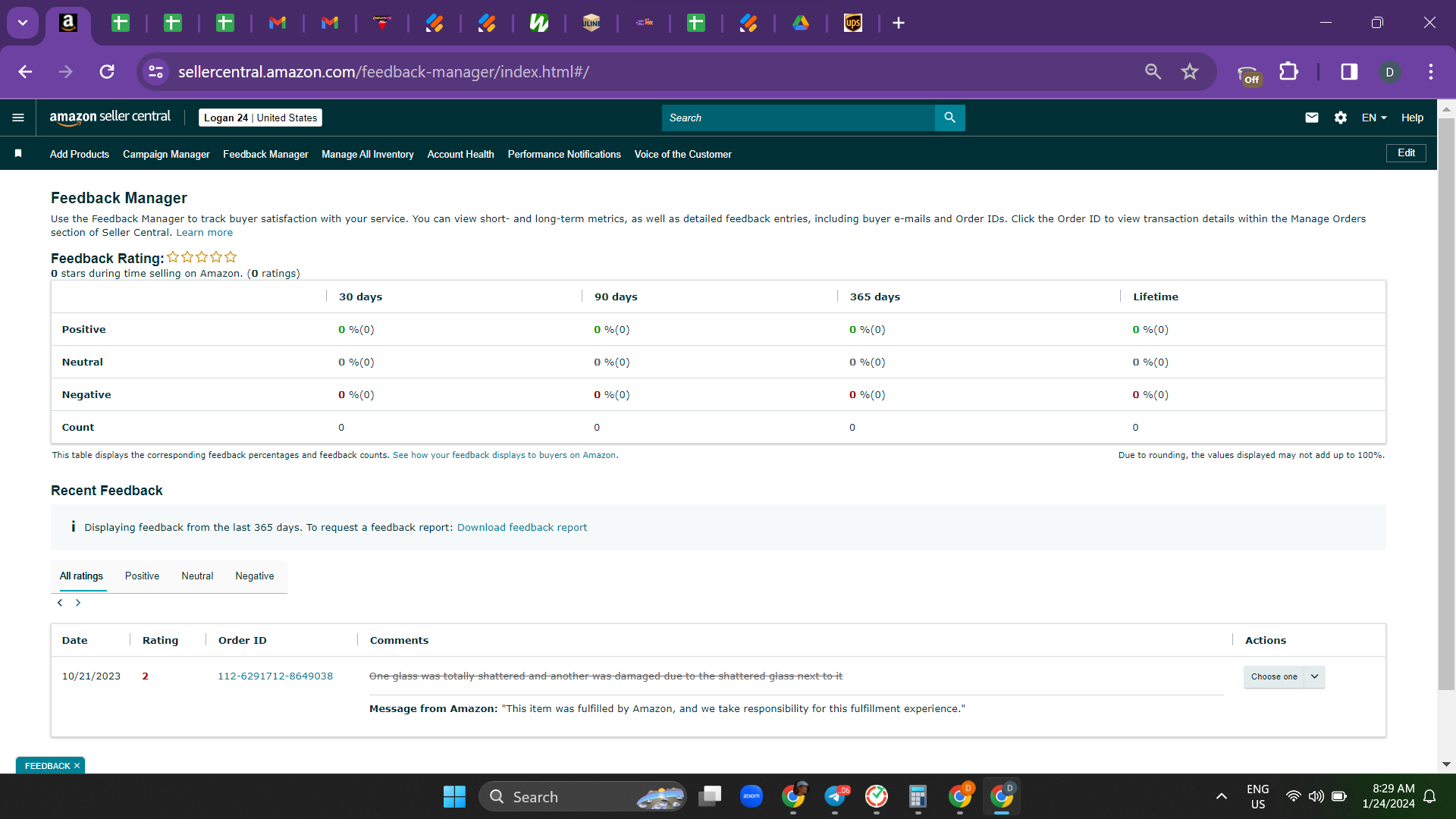Go to next feedback page arrow

coord(78,603)
